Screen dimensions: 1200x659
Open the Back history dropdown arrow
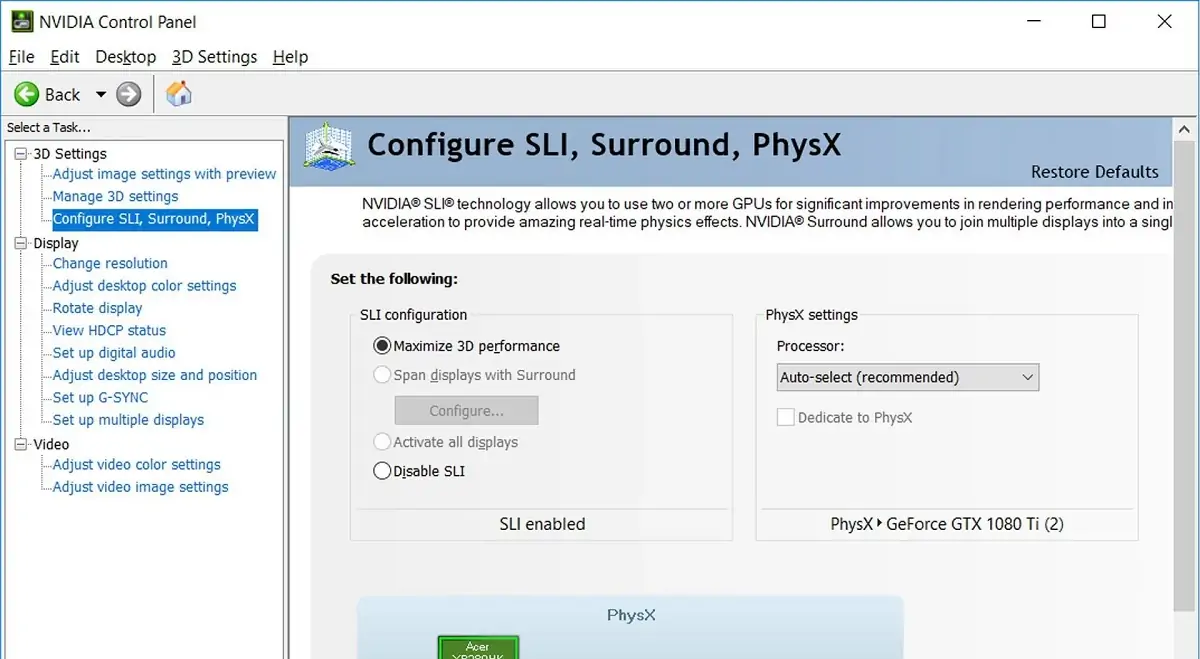100,95
